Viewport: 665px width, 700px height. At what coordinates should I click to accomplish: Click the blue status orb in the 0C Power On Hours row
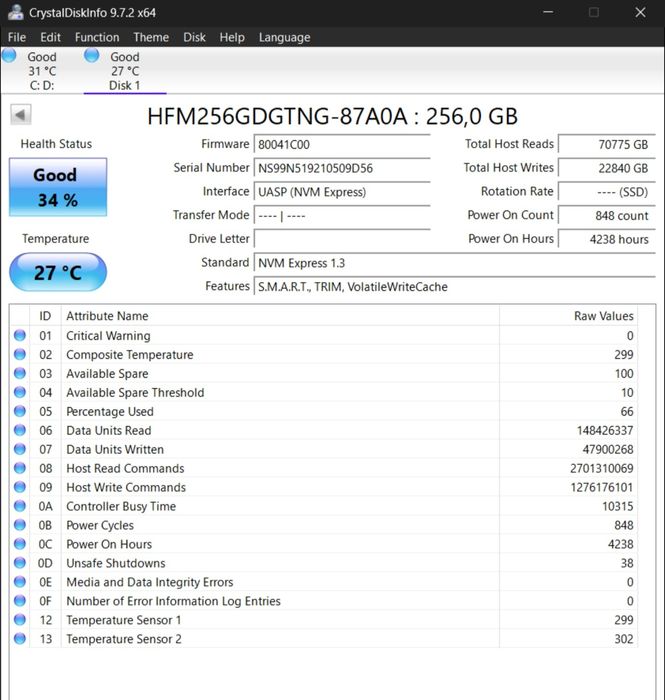click(20, 544)
